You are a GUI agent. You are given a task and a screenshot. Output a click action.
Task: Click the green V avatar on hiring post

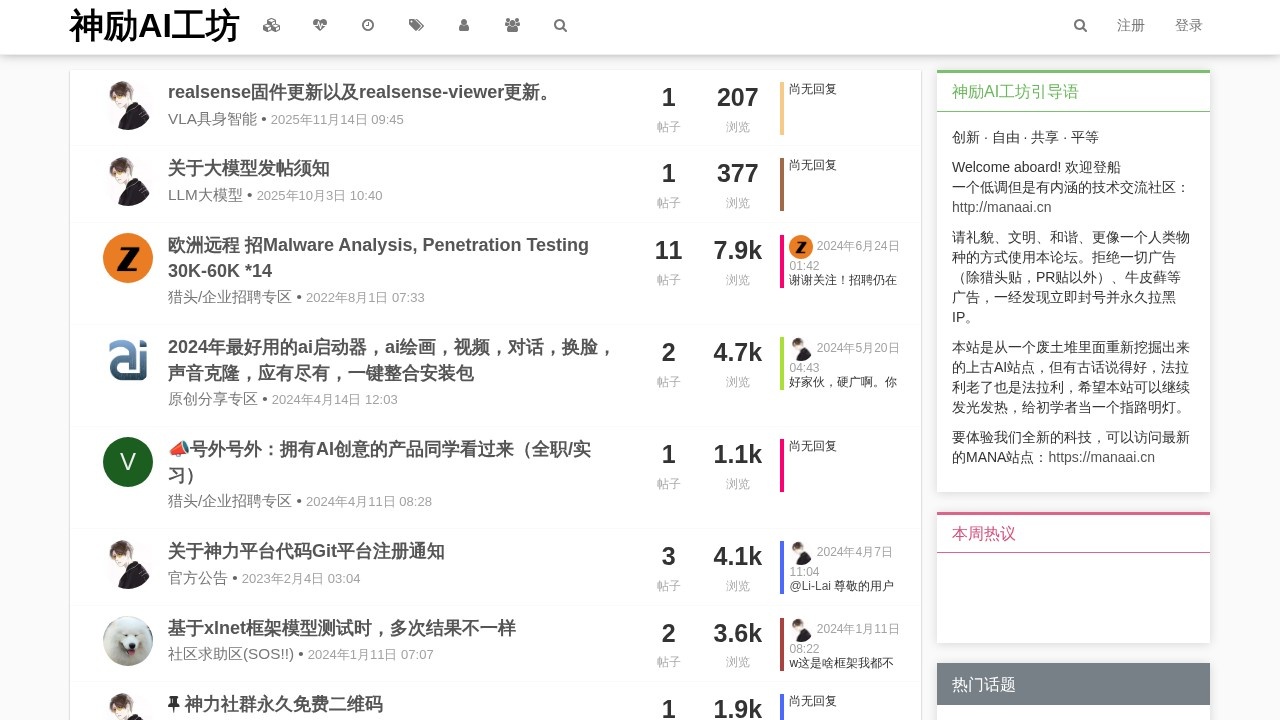pos(128,461)
